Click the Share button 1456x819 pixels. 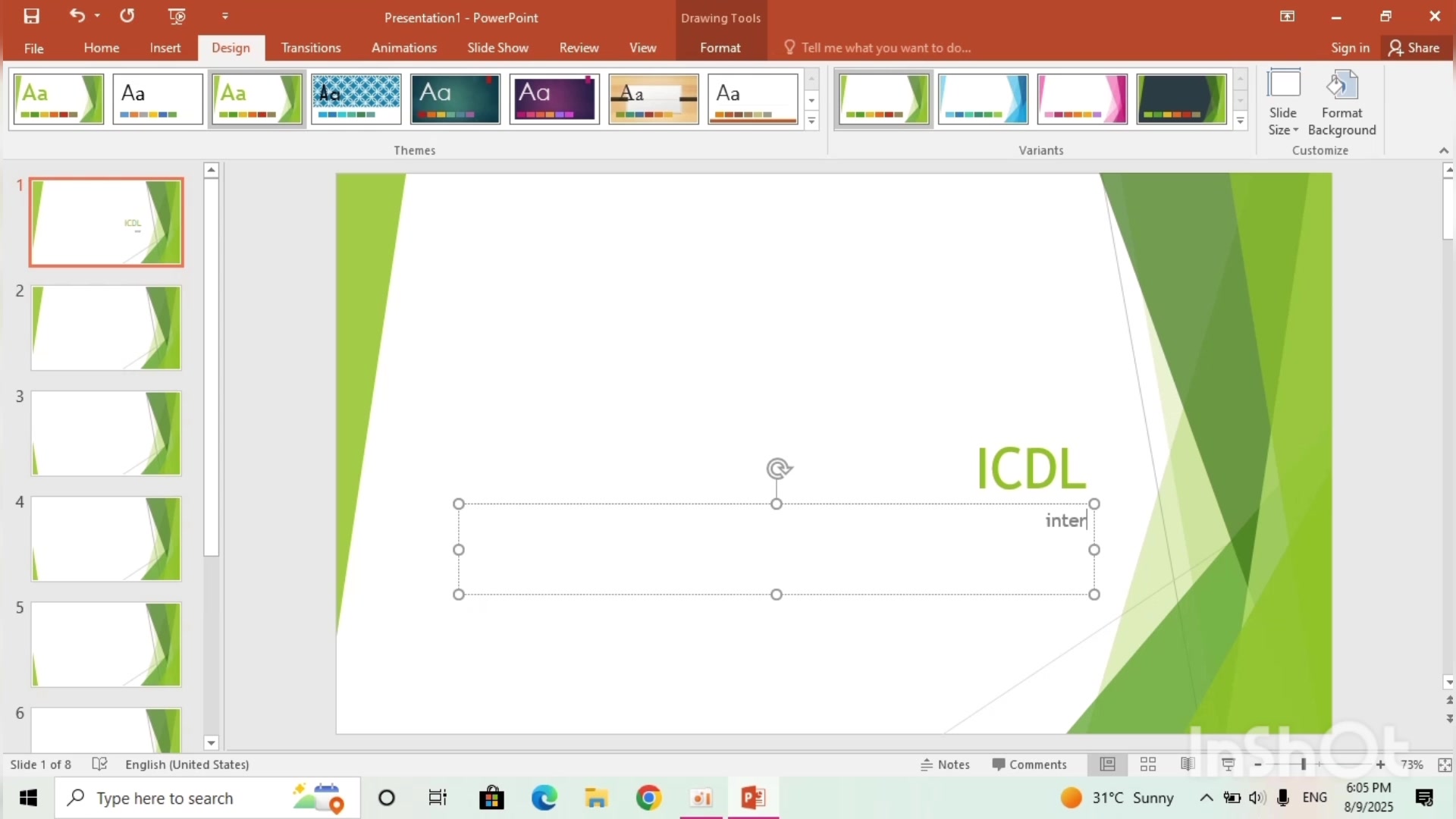[1414, 48]
